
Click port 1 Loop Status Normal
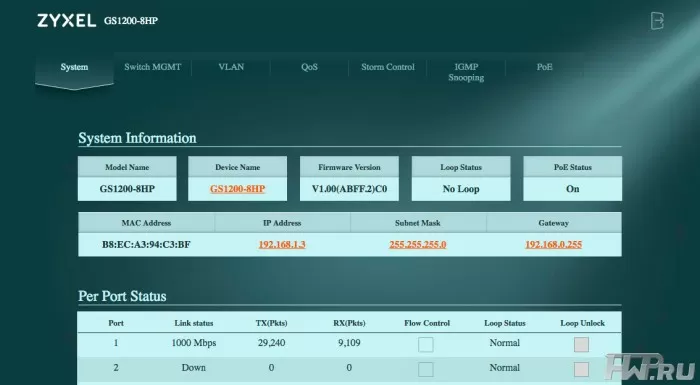point(504,343)
